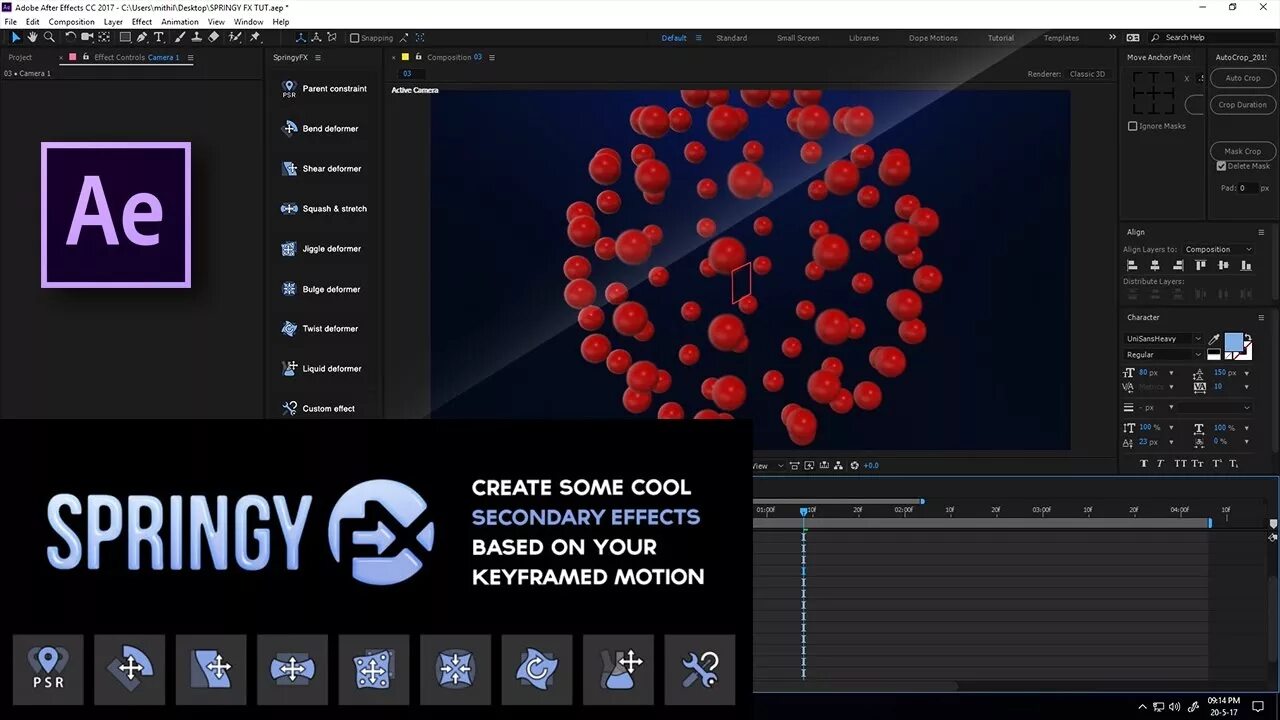Align layers to the top edge

[1201, 265]
